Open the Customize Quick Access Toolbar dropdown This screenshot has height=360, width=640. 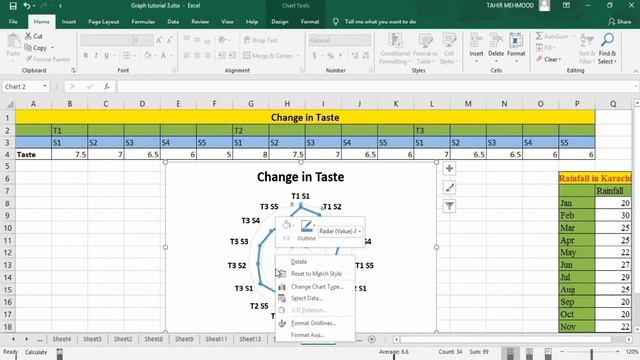(x=60, y=6)
